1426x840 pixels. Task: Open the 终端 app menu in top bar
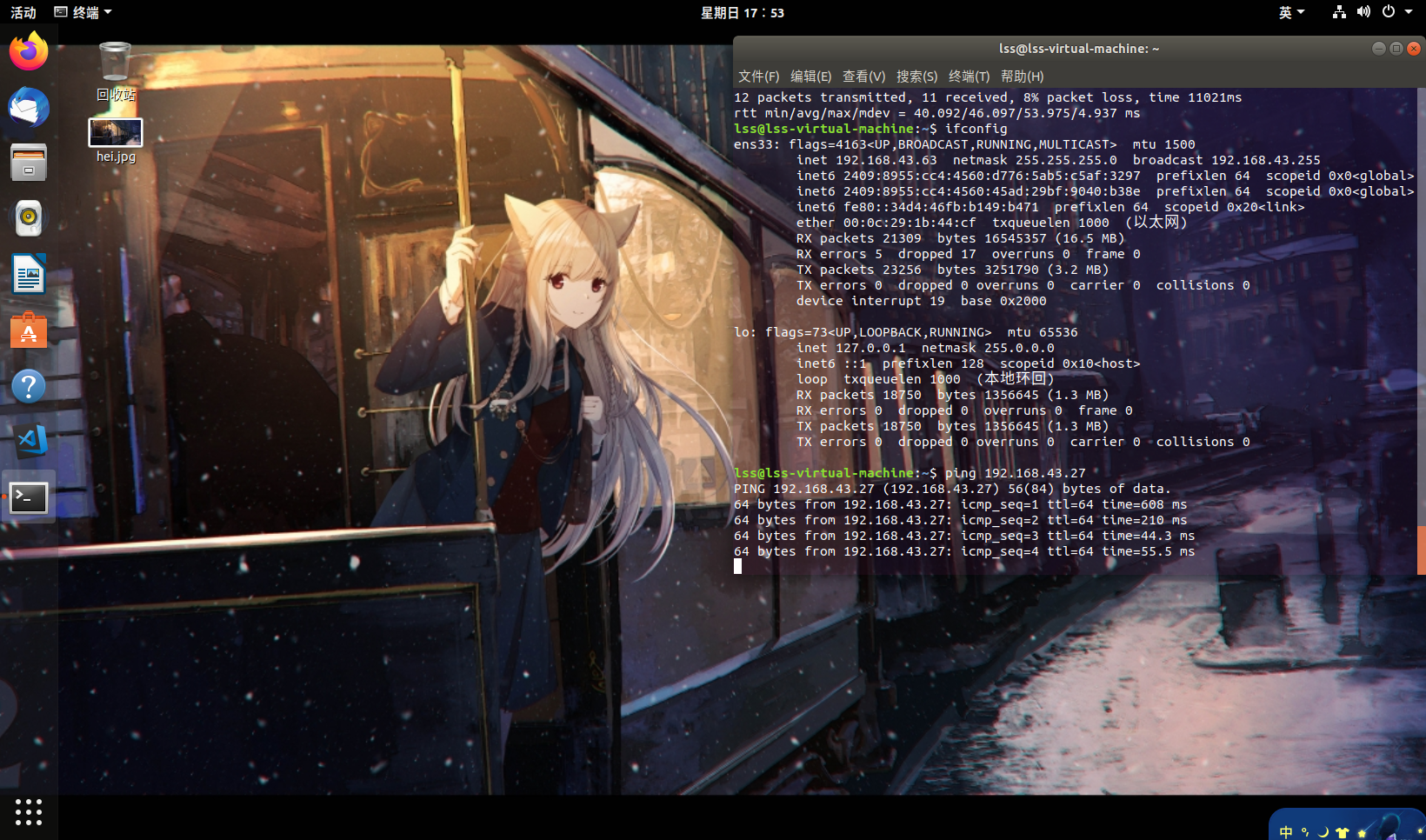point(83,12)
